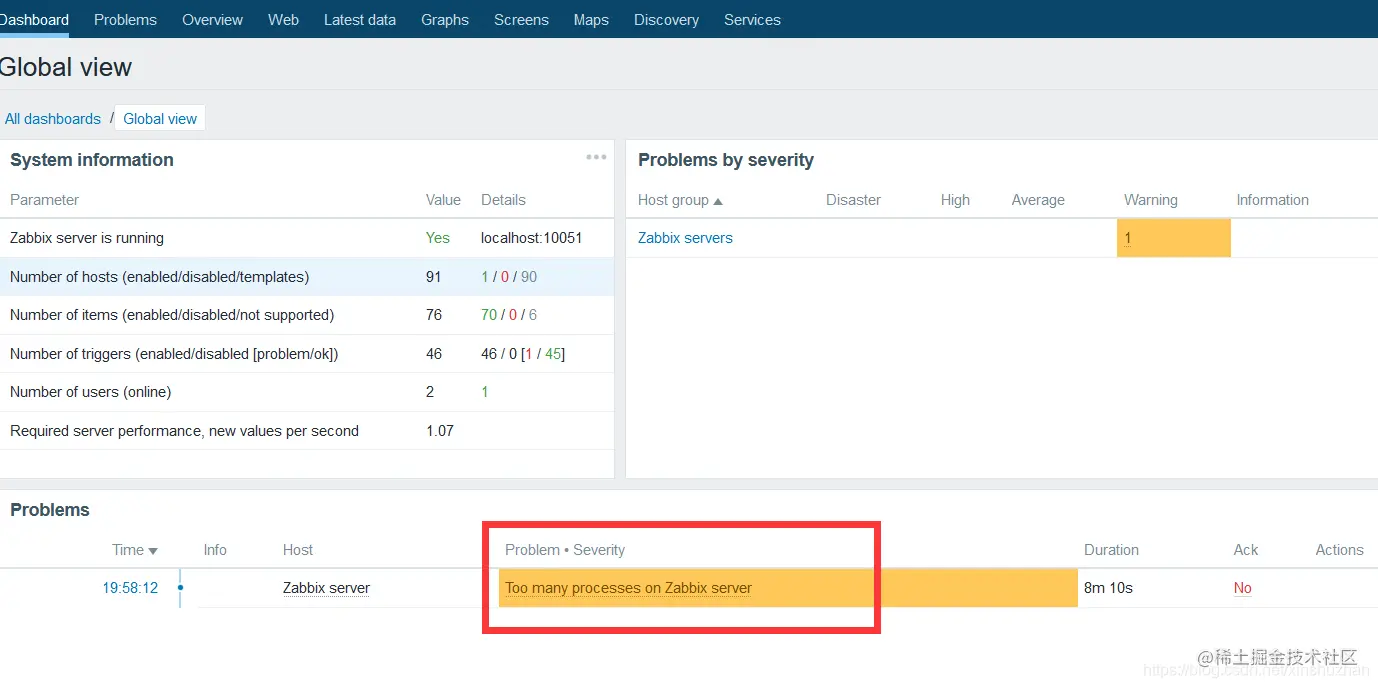Screen dimensions: 1378x688
Task: Click the Information column header
Action: pos(1272,200)
